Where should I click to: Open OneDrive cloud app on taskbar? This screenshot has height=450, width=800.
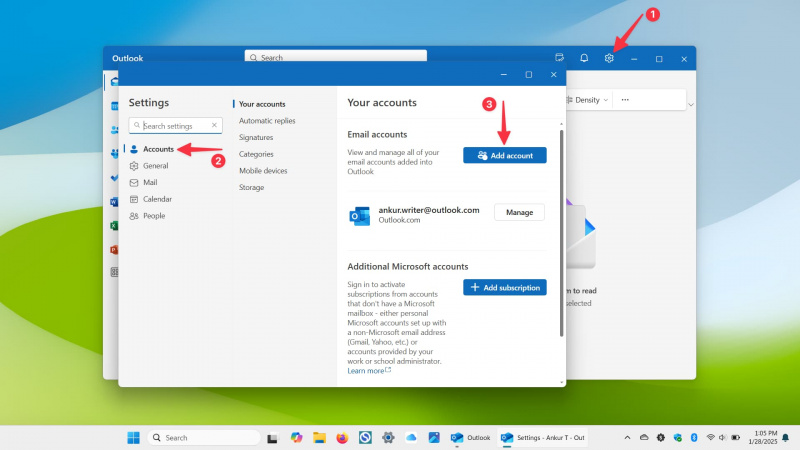pos(411,437)
